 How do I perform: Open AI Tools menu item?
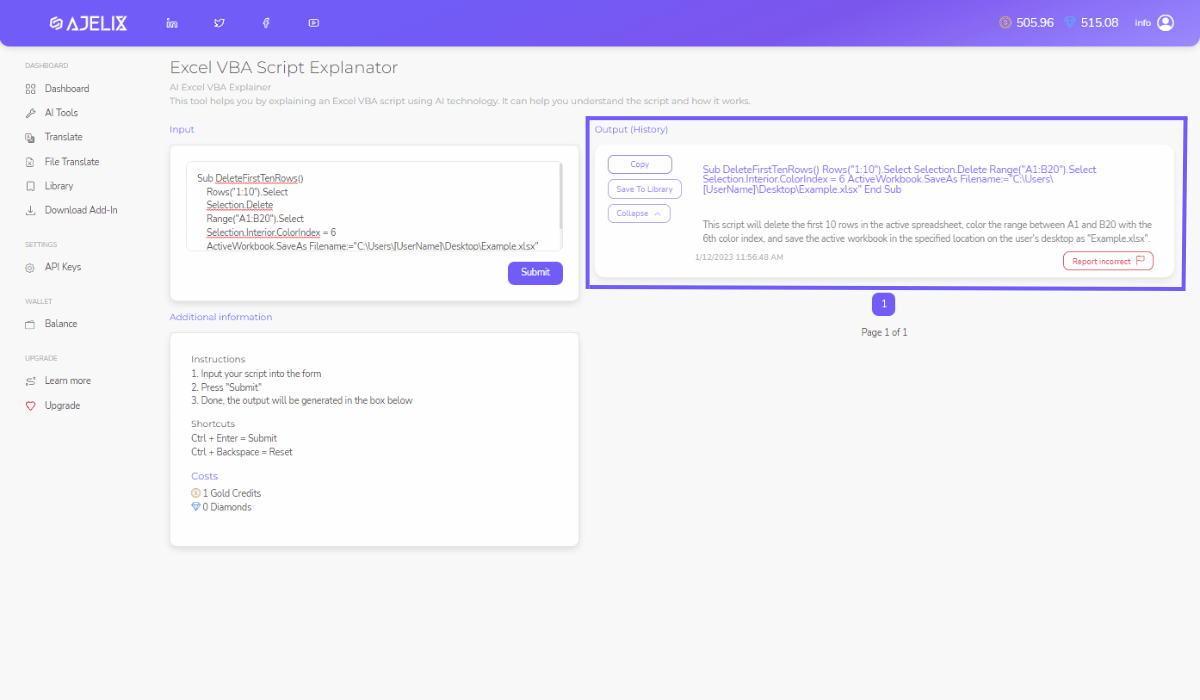click(61, 113)
